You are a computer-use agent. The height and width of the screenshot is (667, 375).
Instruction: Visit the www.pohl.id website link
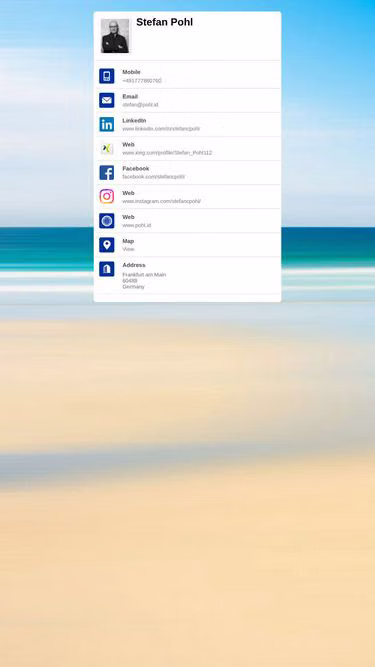point(137,225)
